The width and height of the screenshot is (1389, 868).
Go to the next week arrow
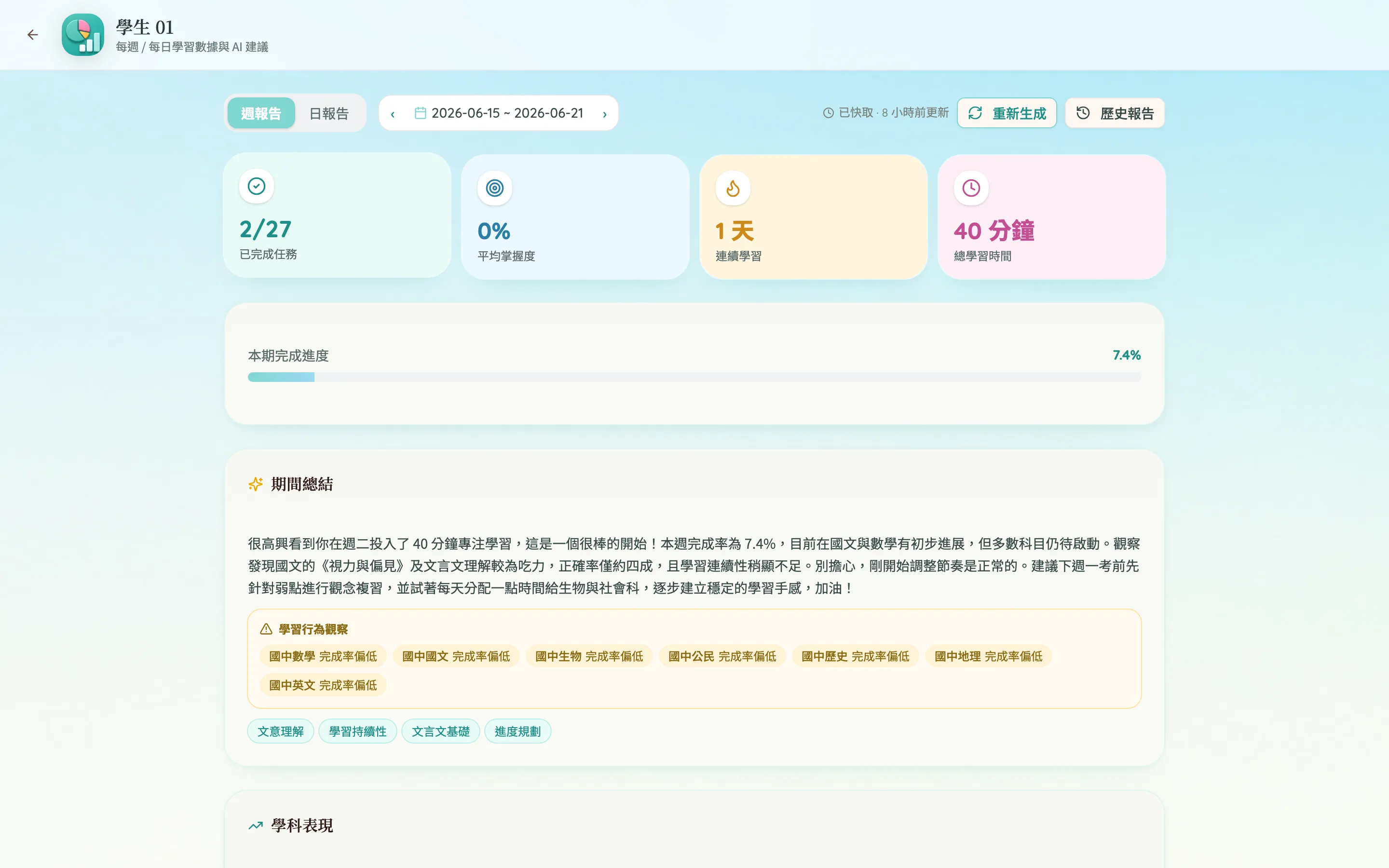click(x=604, y=114)
